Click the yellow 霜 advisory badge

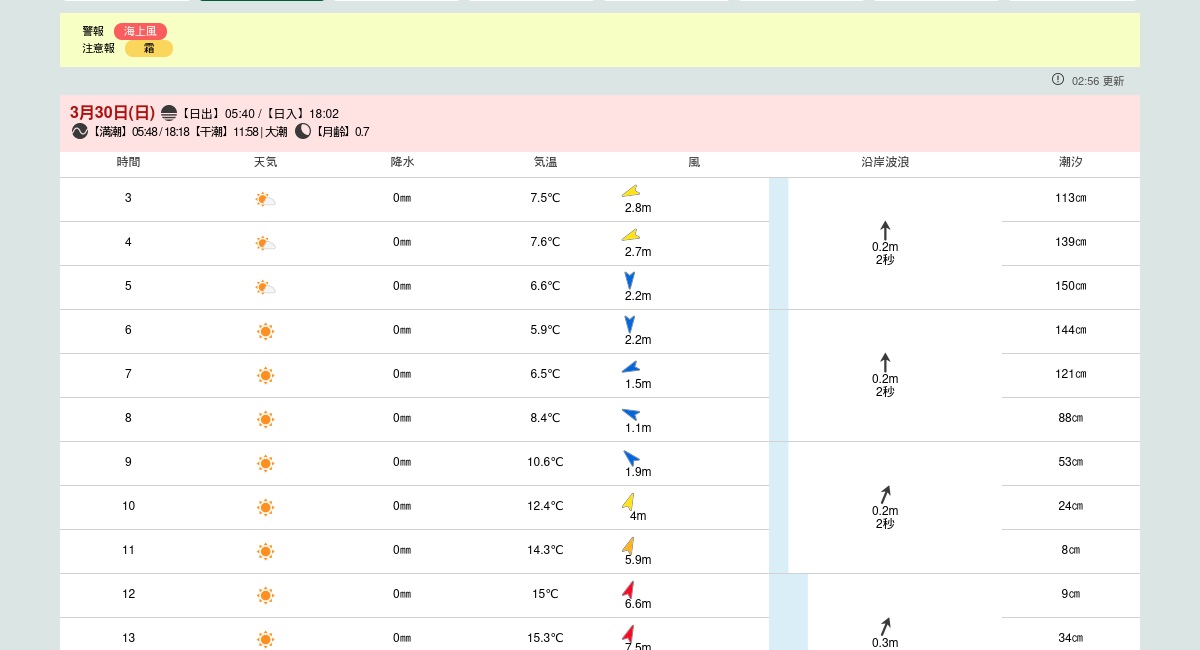tap(149, 48)
